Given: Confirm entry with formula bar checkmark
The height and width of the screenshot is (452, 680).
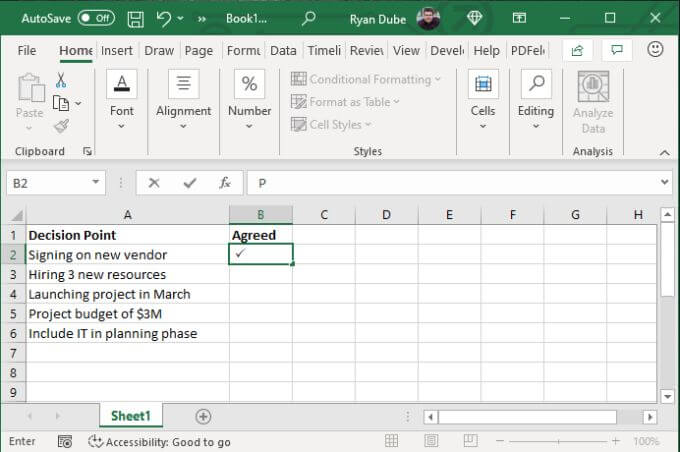Looking at the screenshot, I should (189, 183).
